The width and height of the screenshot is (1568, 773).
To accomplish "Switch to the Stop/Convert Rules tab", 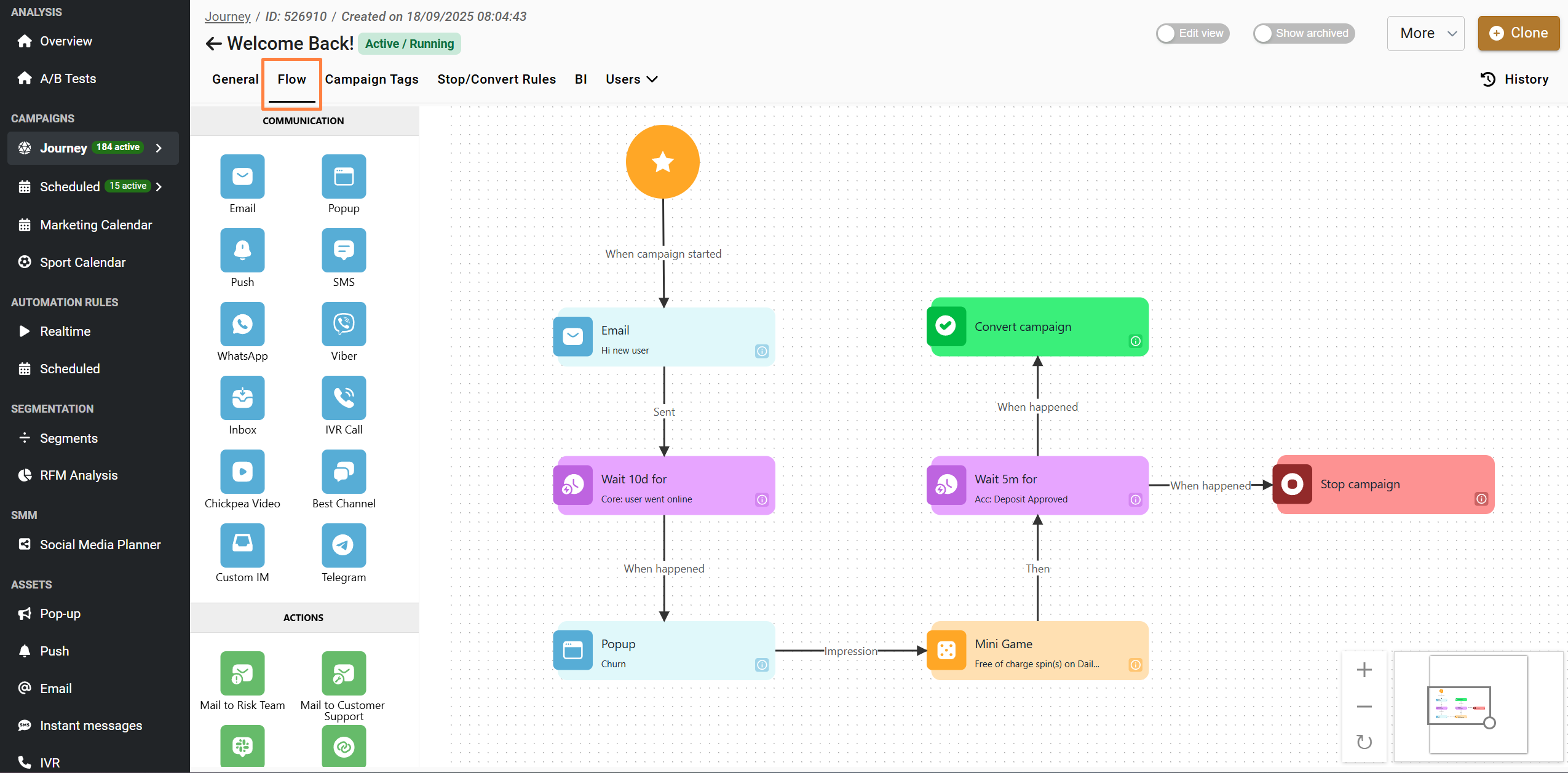I will 496,79.
